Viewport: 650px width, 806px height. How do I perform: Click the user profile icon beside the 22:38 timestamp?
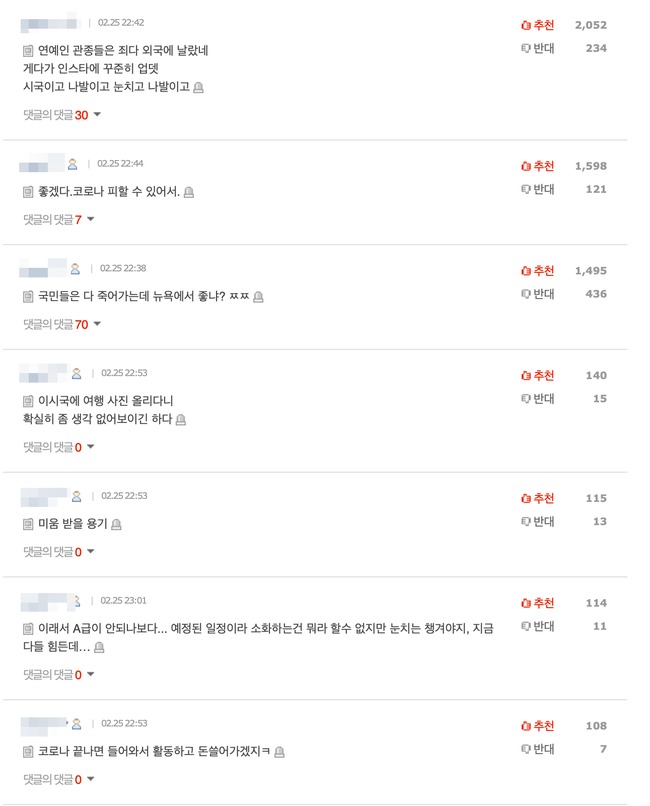(x=75, y=269)
